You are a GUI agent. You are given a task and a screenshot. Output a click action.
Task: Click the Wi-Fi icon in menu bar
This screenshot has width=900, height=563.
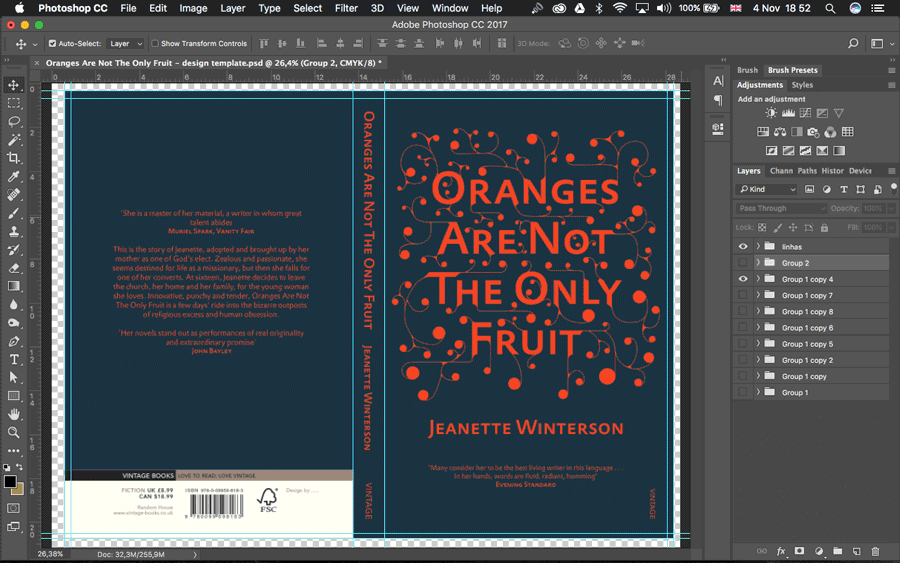pos(619,8)
